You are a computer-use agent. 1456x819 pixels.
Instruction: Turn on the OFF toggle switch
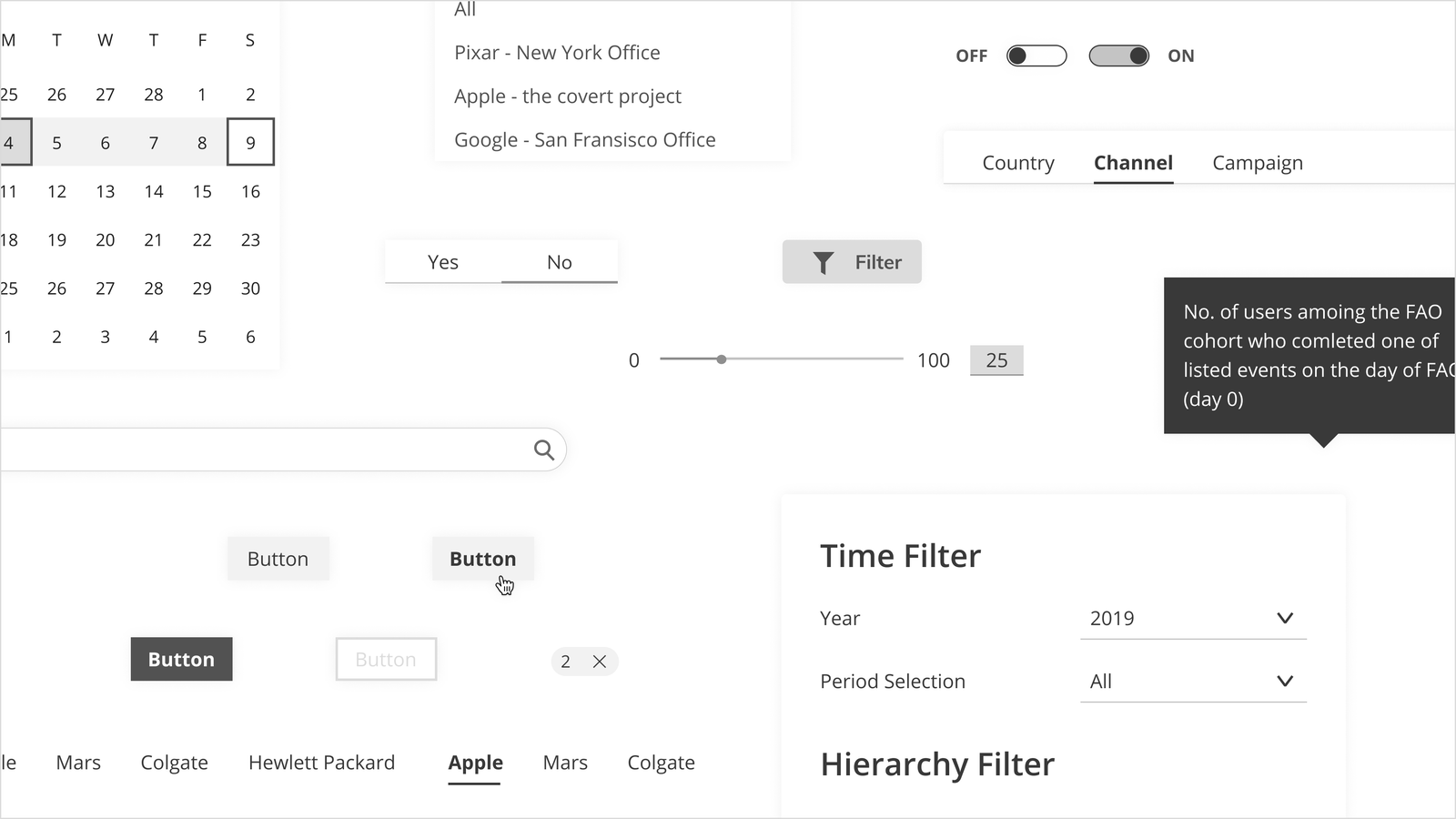1036,56
